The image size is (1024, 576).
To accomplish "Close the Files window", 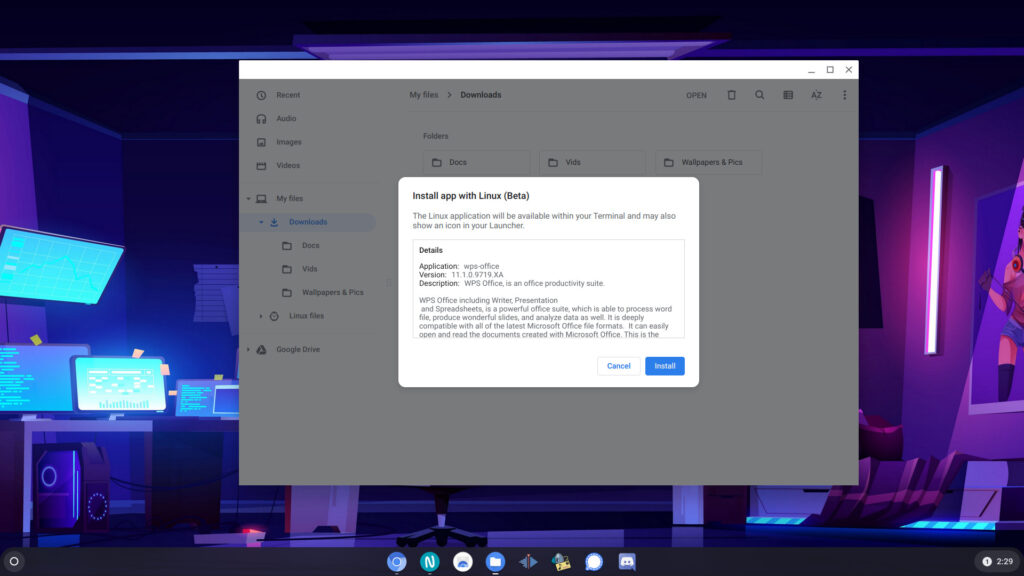I will (x=849, y=70).
